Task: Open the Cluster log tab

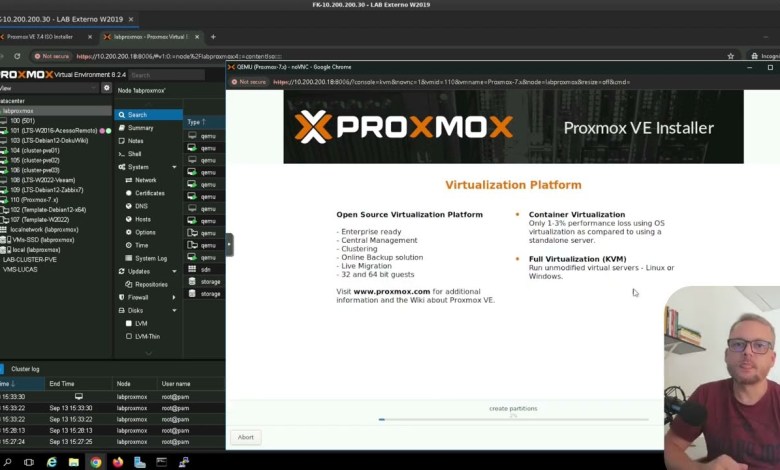Action: pyautogui.click(x=25, y=369)
